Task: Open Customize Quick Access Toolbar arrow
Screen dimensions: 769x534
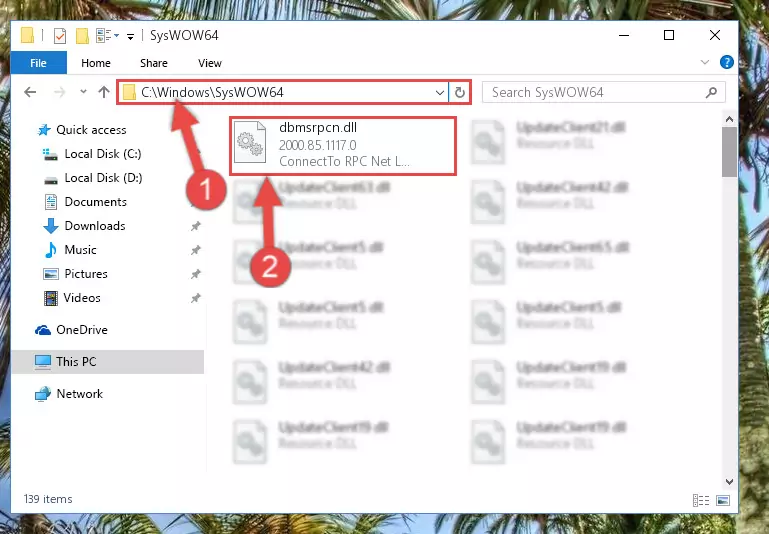Action: tap(130, 36)
